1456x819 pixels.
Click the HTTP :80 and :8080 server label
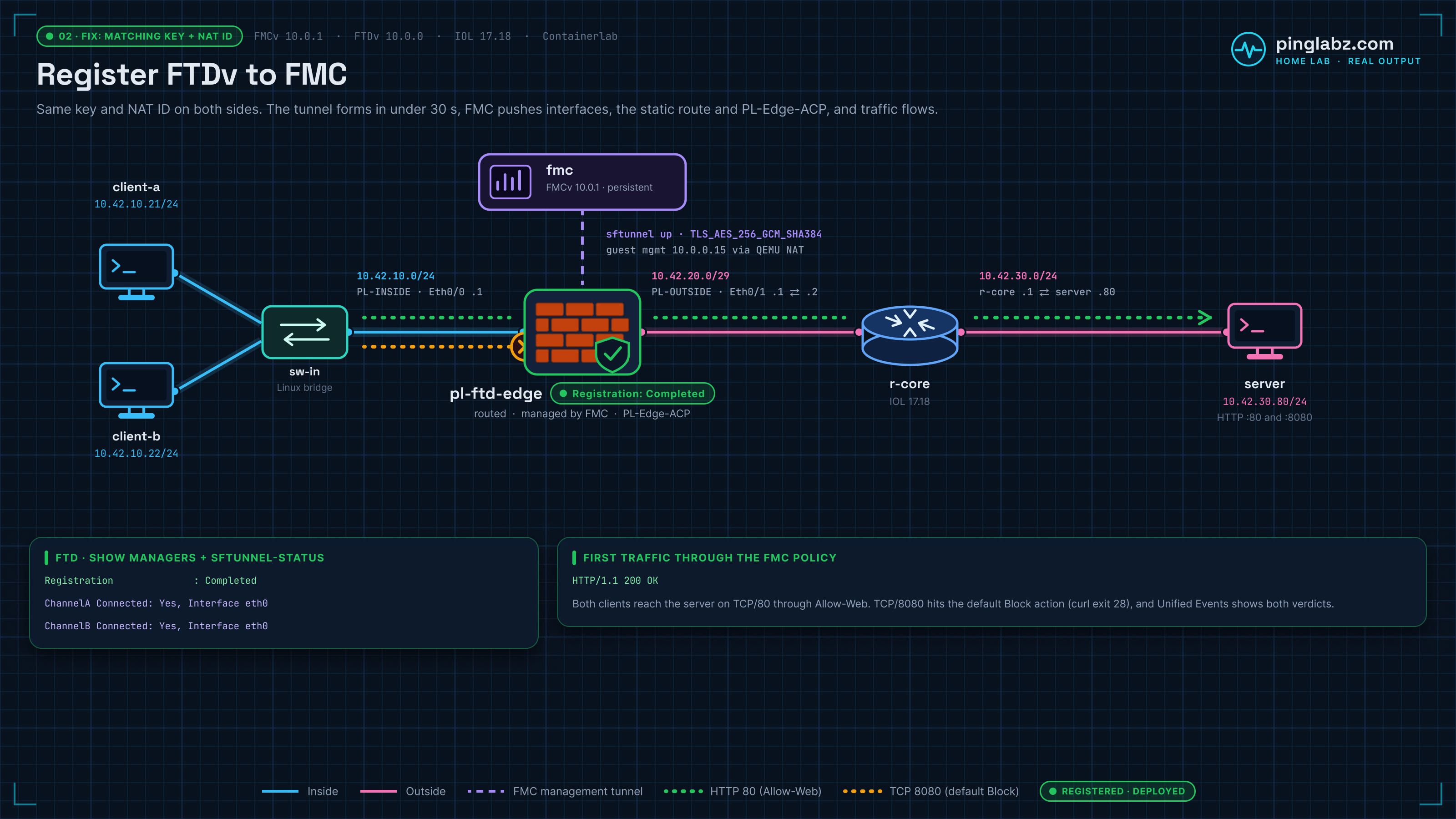point(1264,417)
